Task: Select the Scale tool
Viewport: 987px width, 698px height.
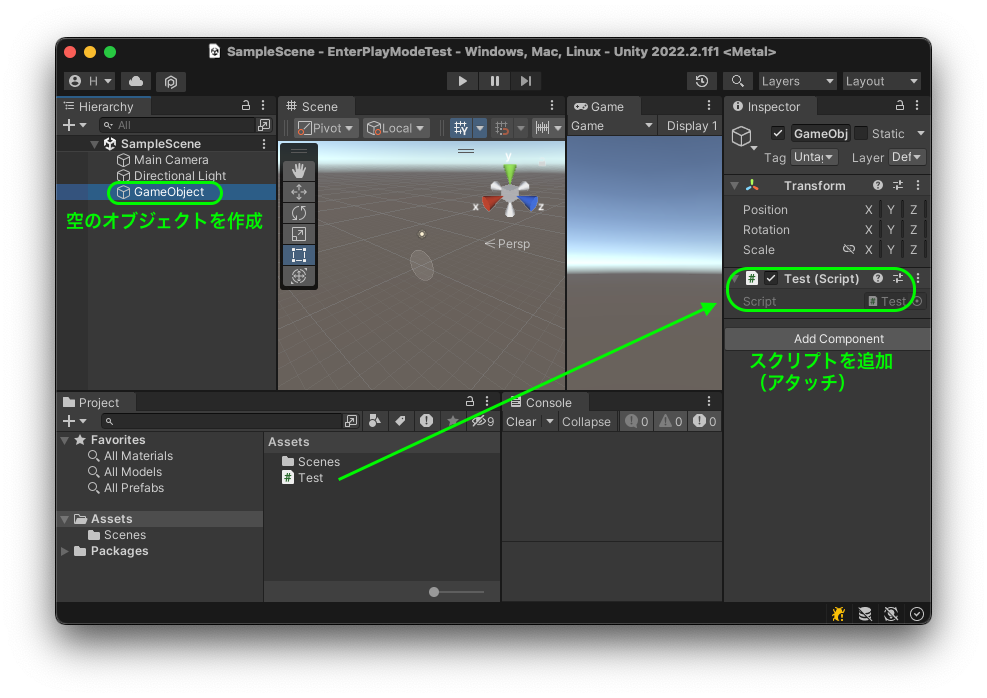Action: coord(299,234)
